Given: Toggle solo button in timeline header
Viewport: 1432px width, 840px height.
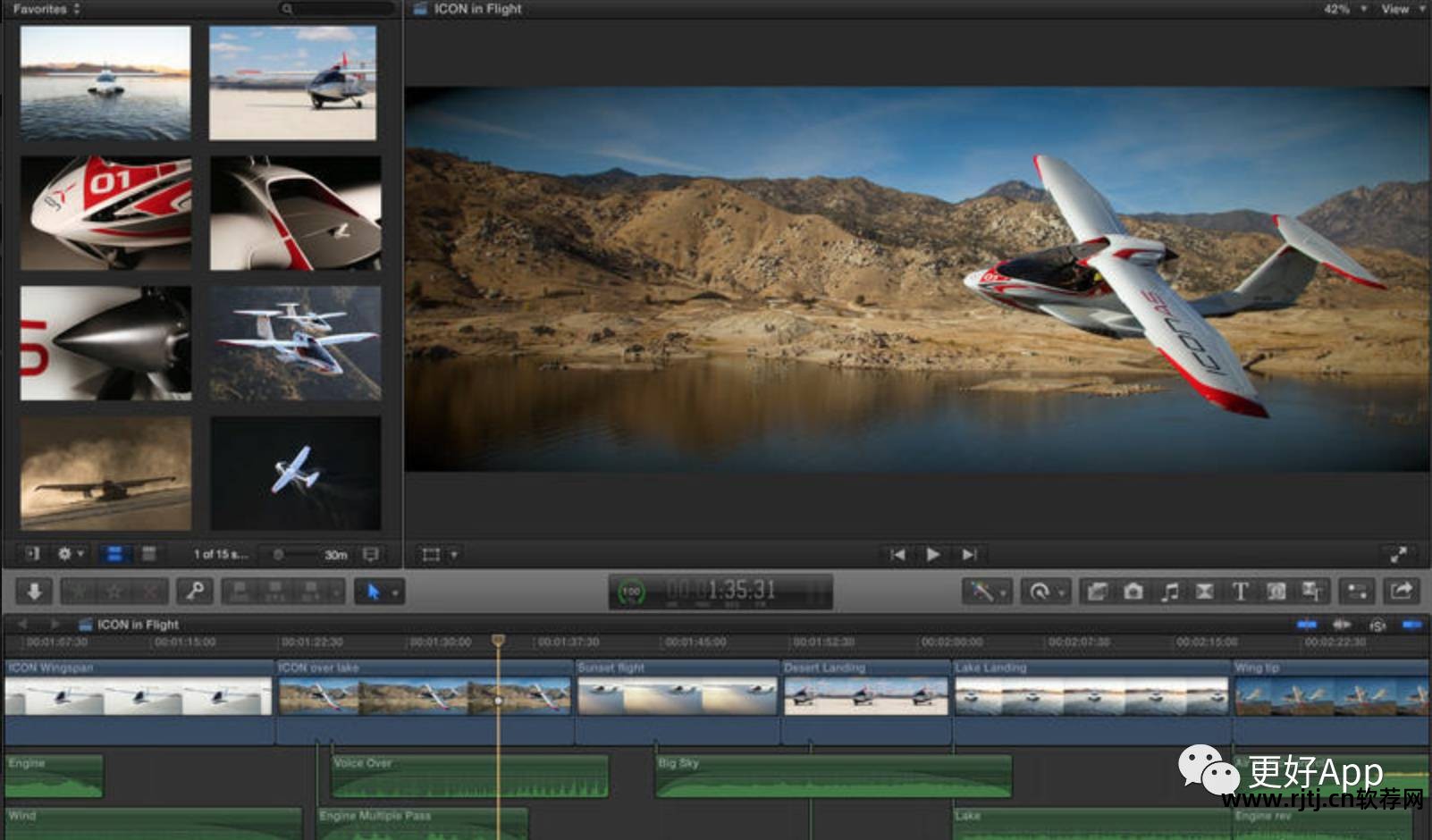Looking at the screenshot, I should pos(1377,625).
